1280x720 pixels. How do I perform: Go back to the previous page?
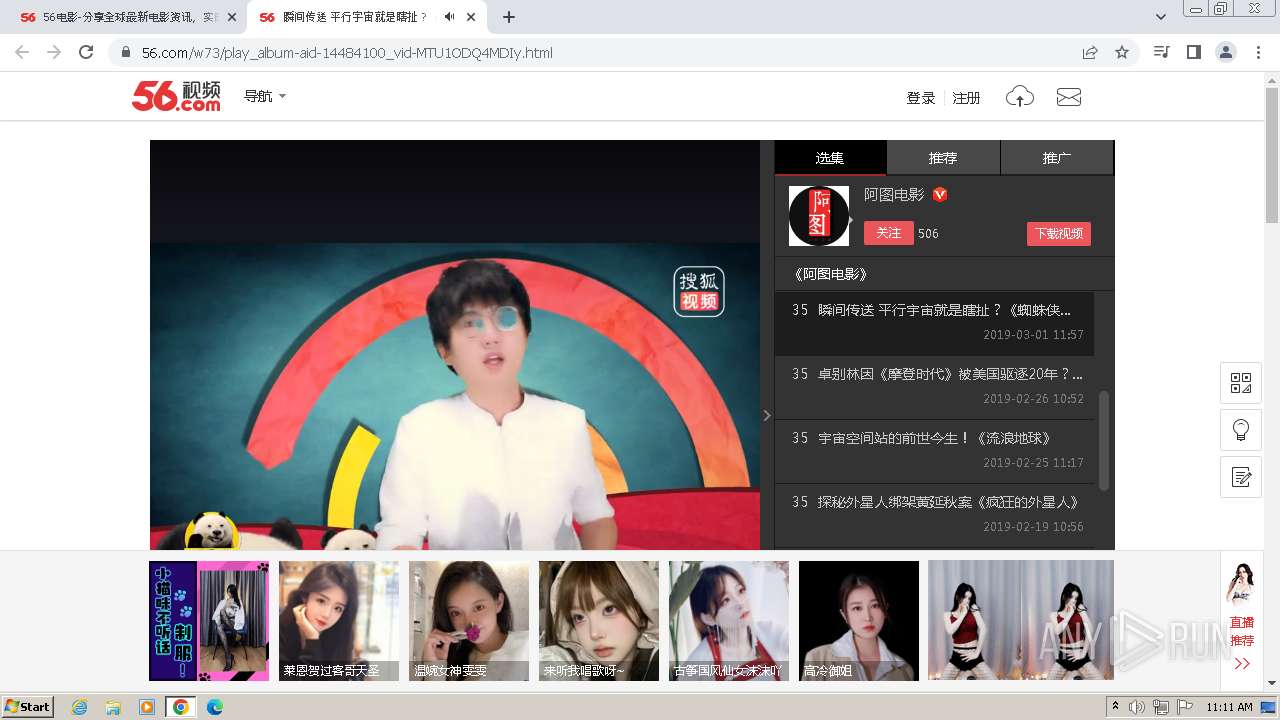(x=22, y=52)
